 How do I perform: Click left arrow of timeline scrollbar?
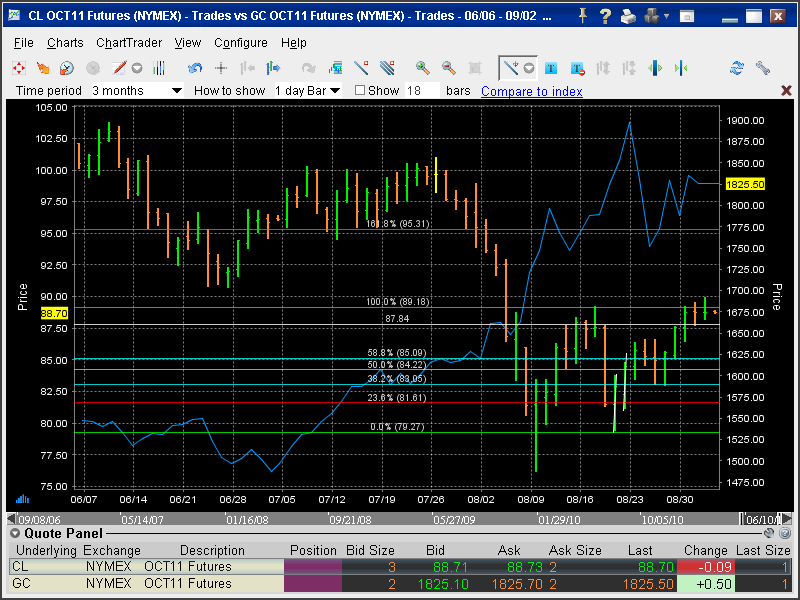[11, 519]
